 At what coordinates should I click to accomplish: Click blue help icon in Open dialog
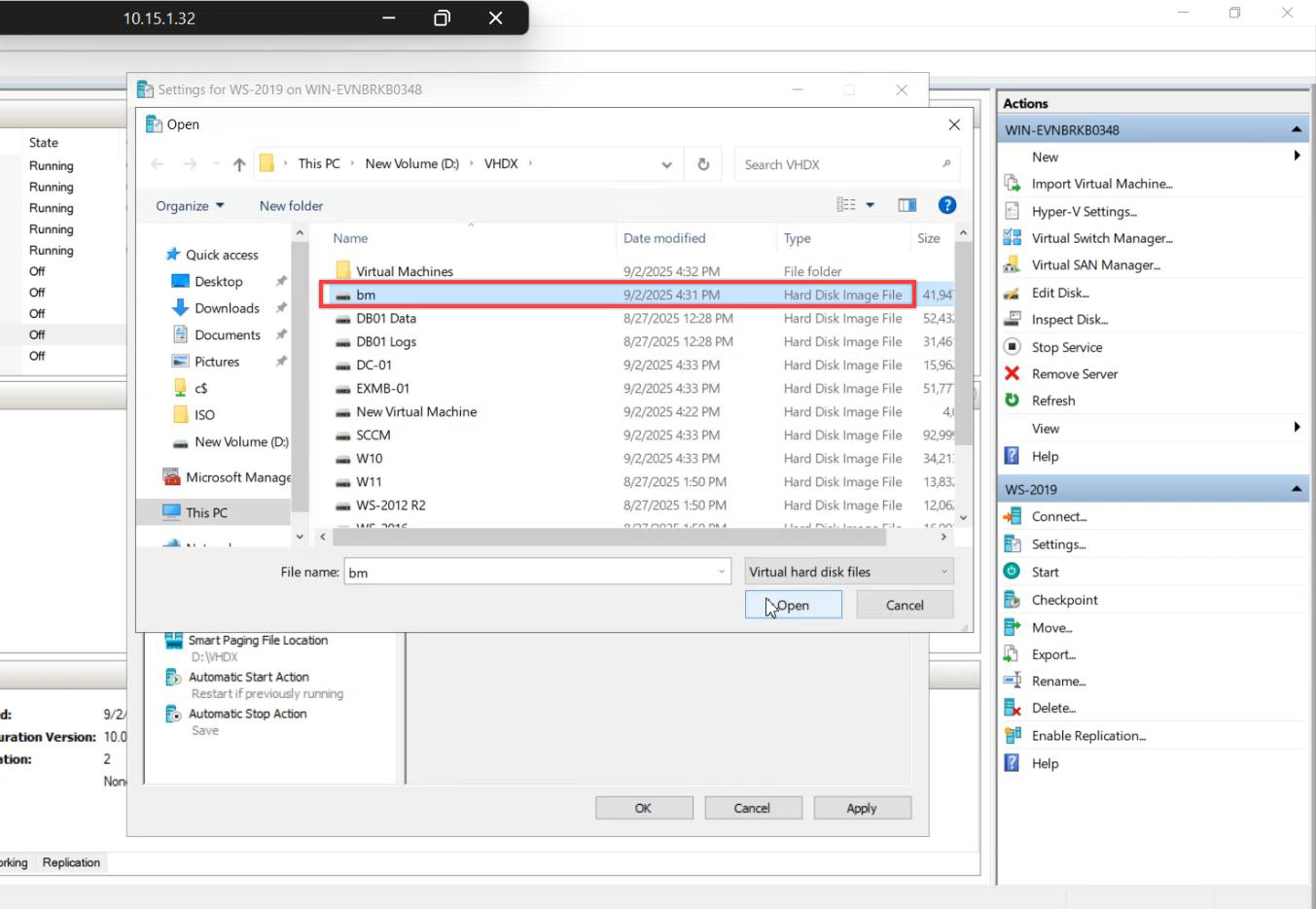pos(946,205)
